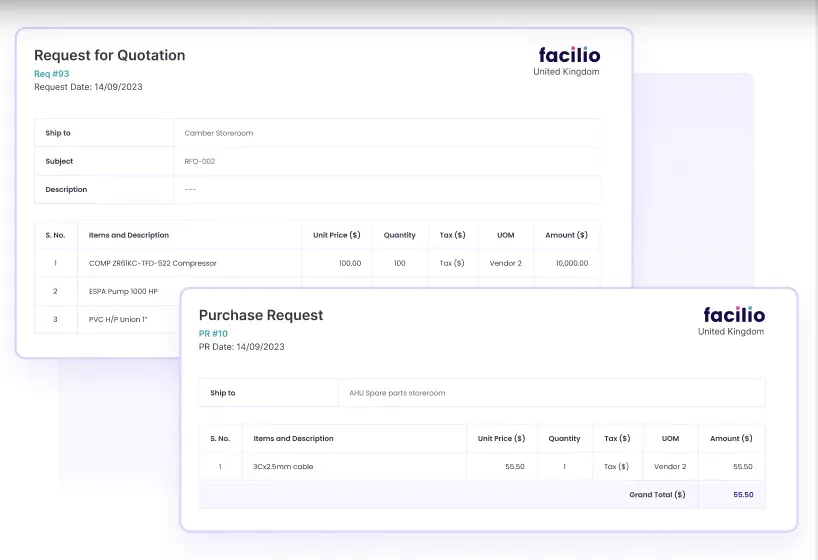Select the 3Cx2.5mm cable item
The width and height of the screenshot is (818, 560).
click(283, 466)
